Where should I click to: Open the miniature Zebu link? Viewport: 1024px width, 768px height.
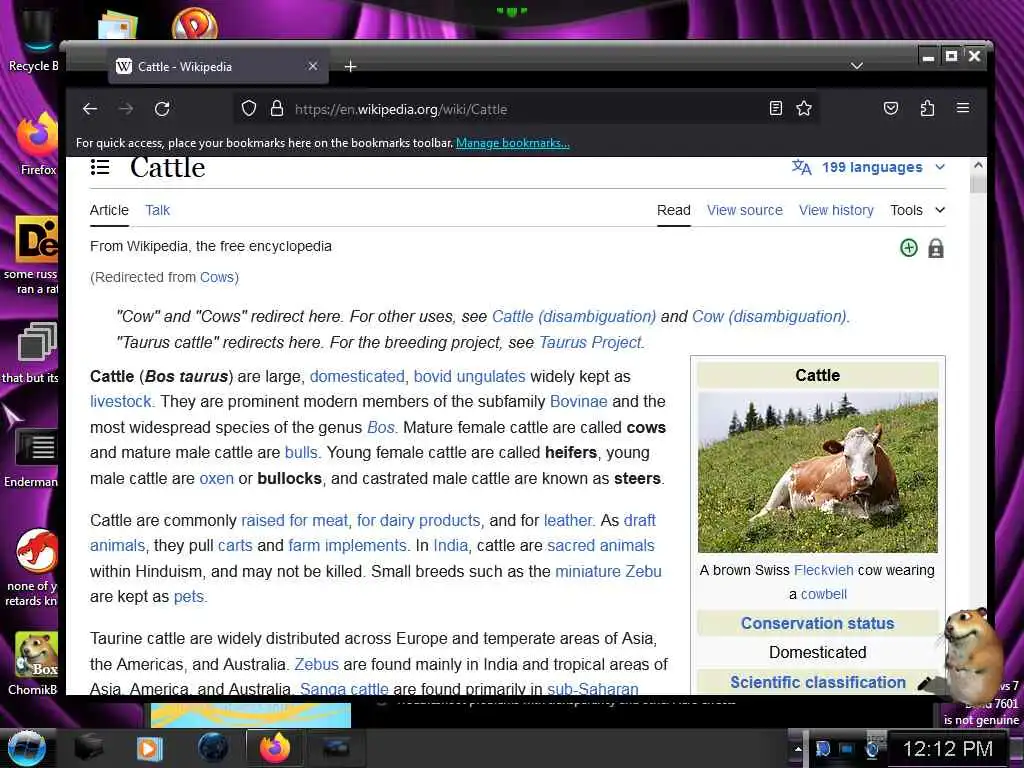[x=608, y=571]
